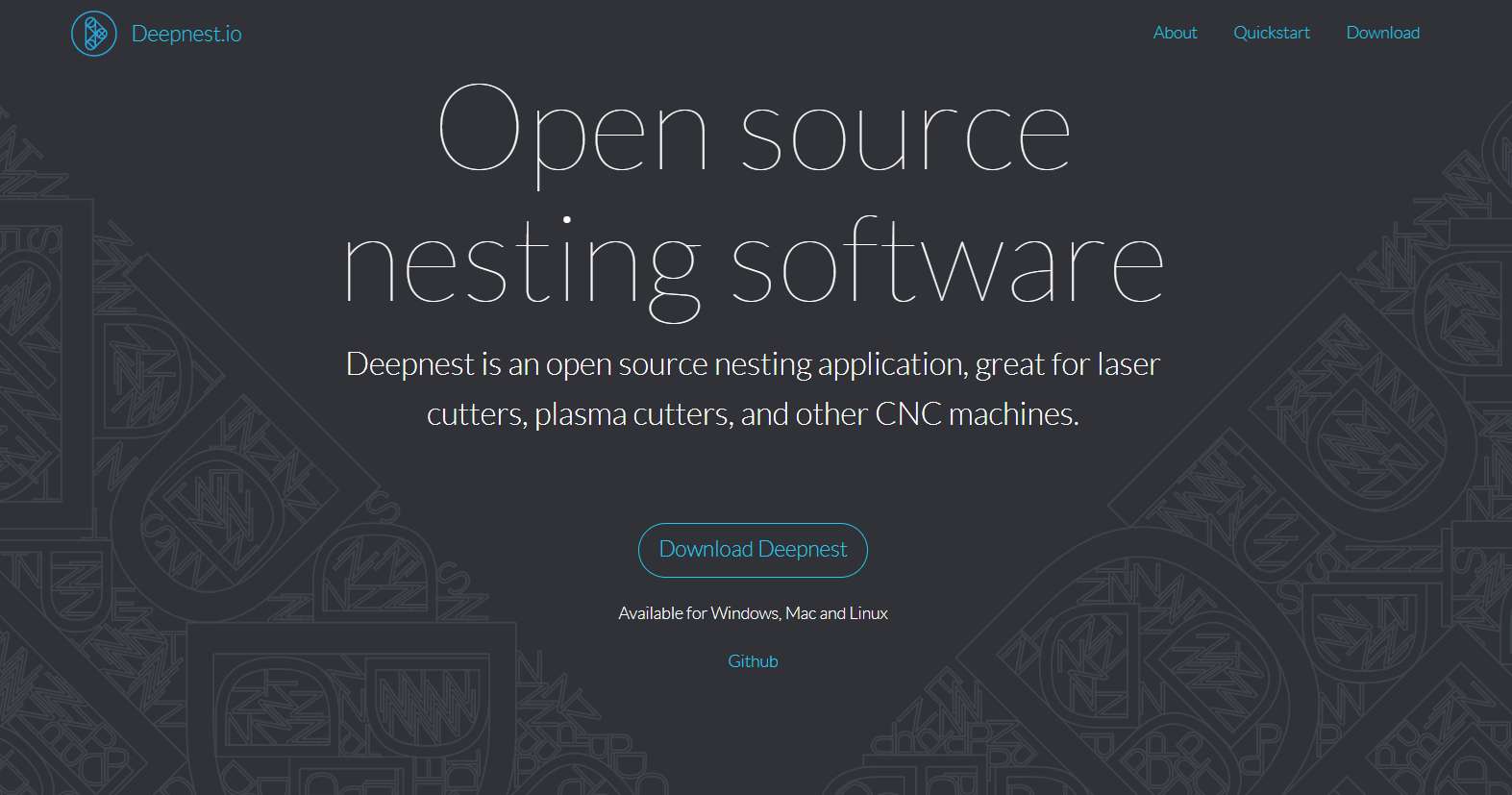Click the Deepnest circular logo icon
Viewport: 1512px width, 795px height.
coord(94,34)
